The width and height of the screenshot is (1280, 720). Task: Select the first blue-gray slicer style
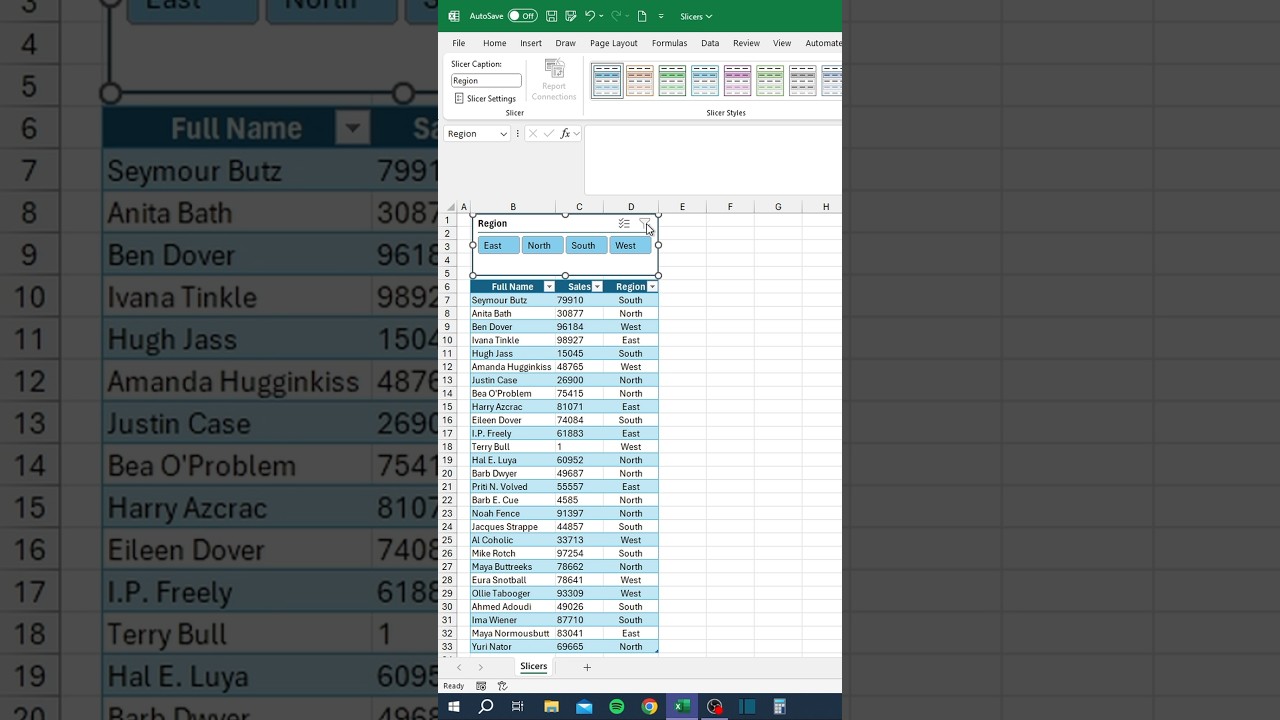pos(607,80)
